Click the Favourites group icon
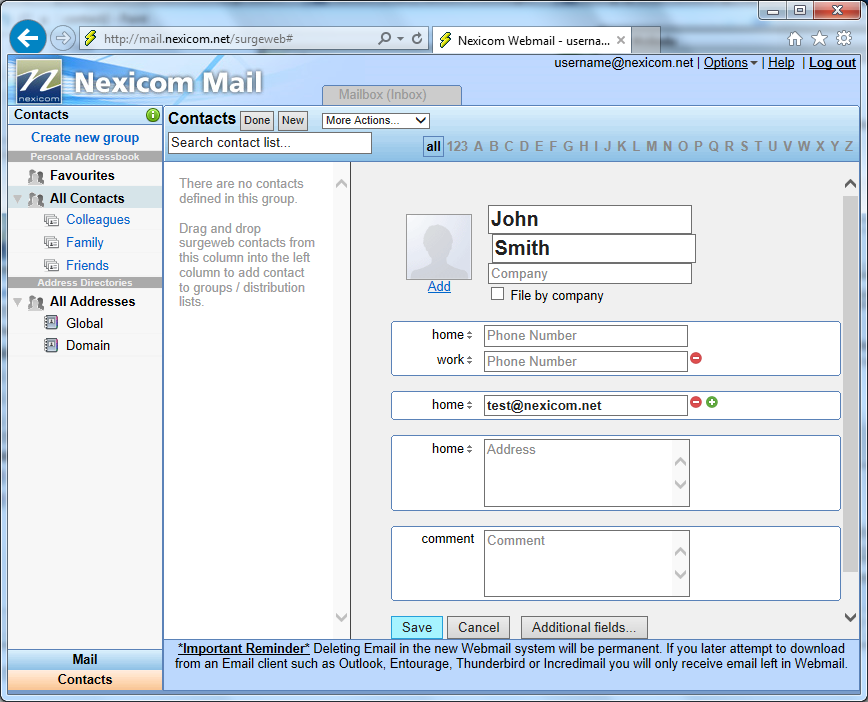 36,177
